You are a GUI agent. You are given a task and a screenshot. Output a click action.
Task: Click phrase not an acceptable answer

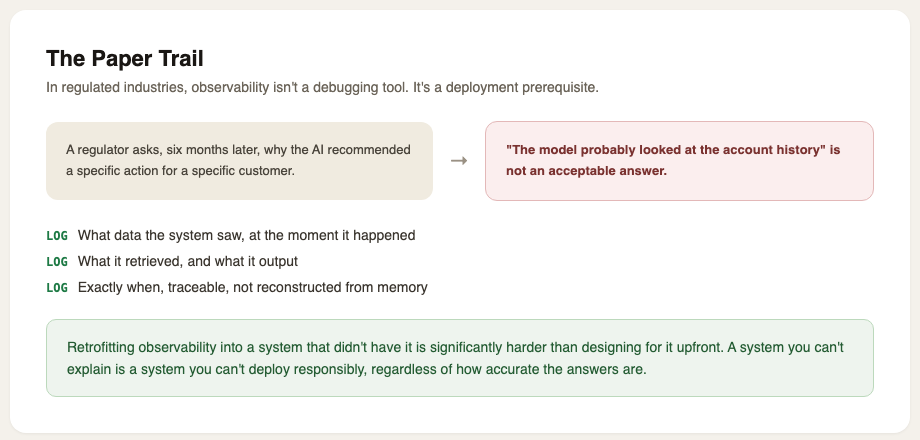tap(587, 172)
